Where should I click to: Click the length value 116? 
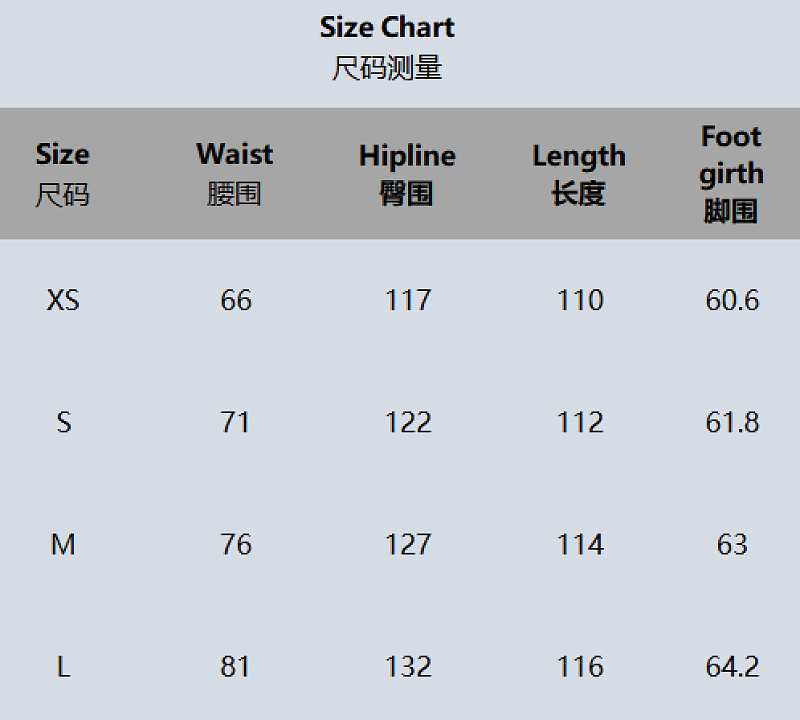click(x=580, y=667)
